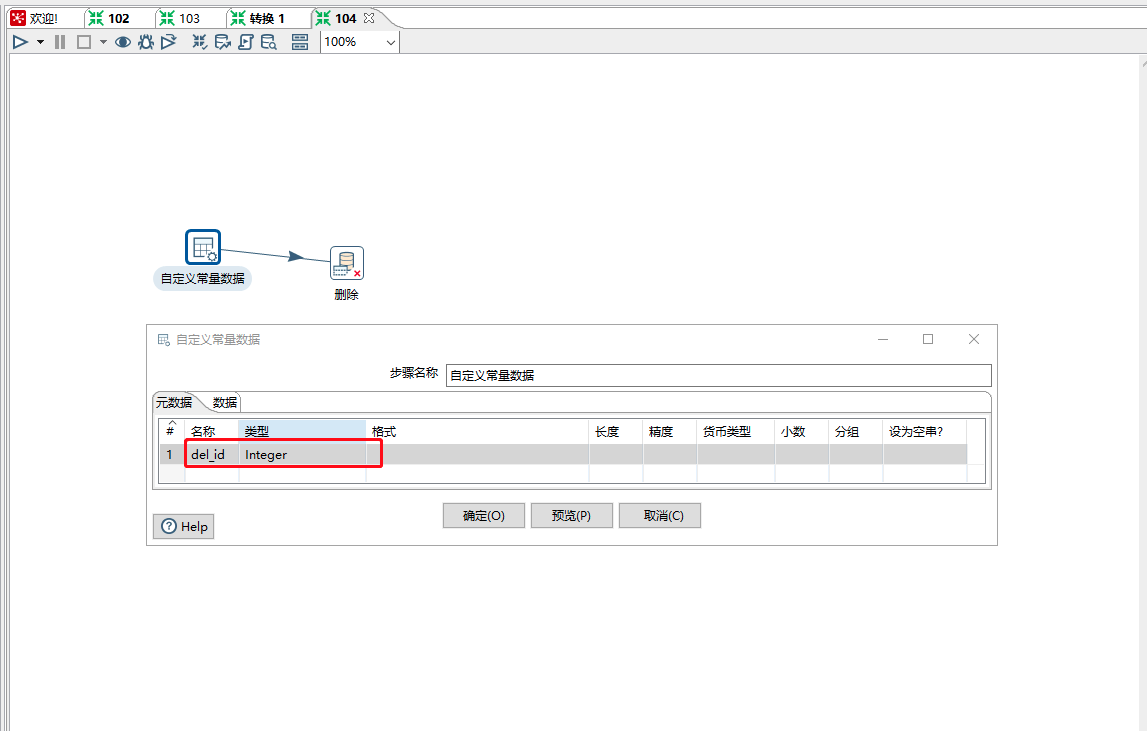Viewport: 1147px width, 731px height.
Task: Select the 自定义常量数据 step on the canvas
Action: coord(203,246)
